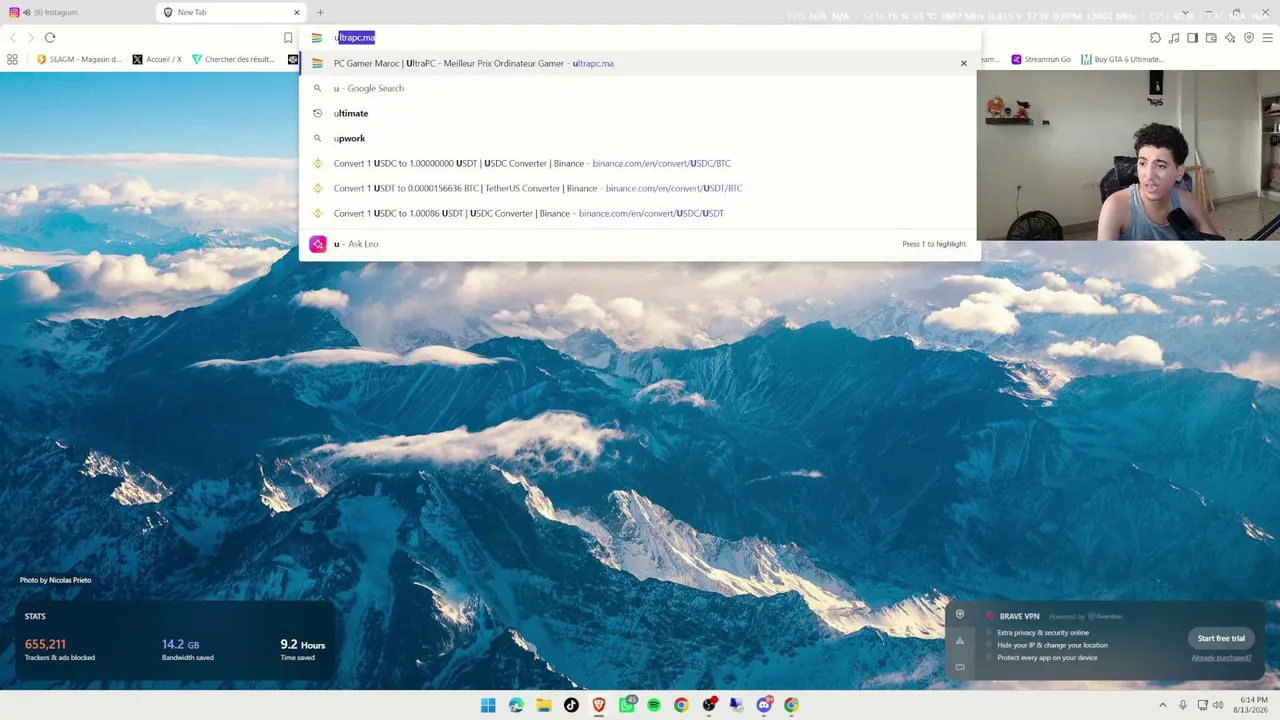This screenshot has width=1280, height=720.
Task: Click the 655,211 trackers blocked stat
Action: click(60, 650)
